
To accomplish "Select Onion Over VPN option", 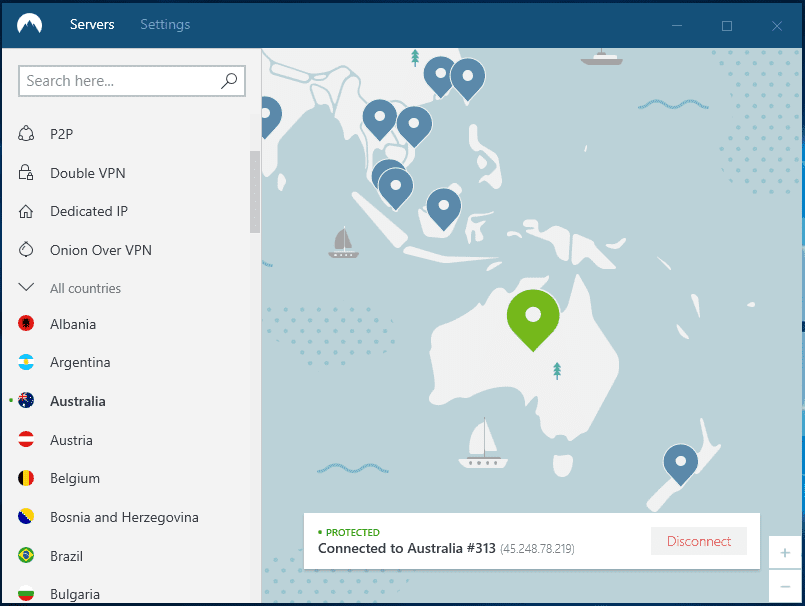I will point(101,250).
